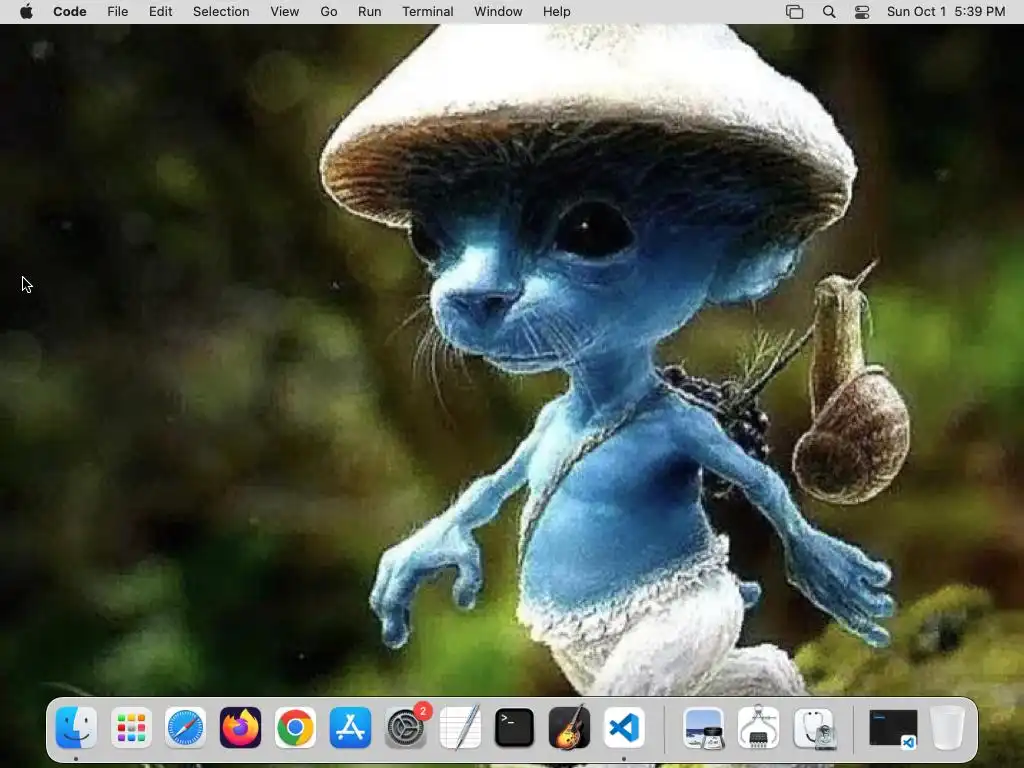Launch Terminal app from the Dock

(515, 728)
